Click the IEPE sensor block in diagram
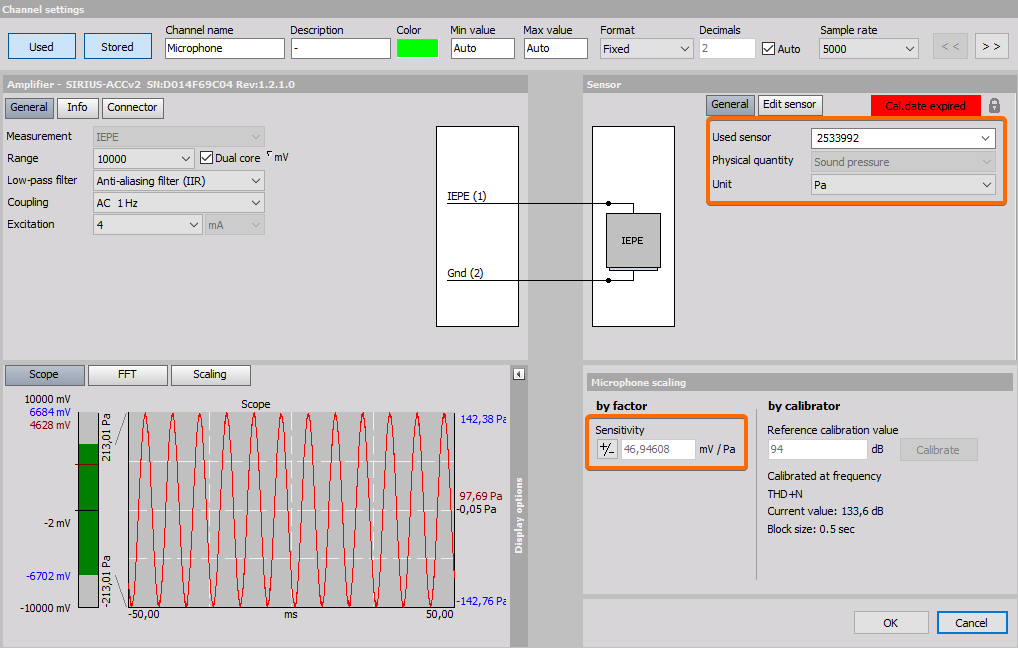Viewport: 1018px width, 648px height. tap(633, 241)
